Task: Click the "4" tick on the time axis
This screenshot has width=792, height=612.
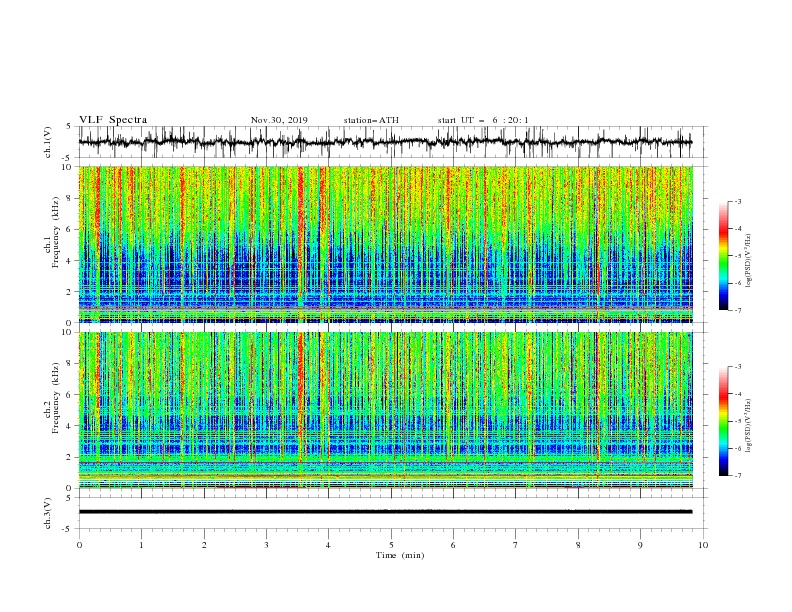Action: [328, 545]
